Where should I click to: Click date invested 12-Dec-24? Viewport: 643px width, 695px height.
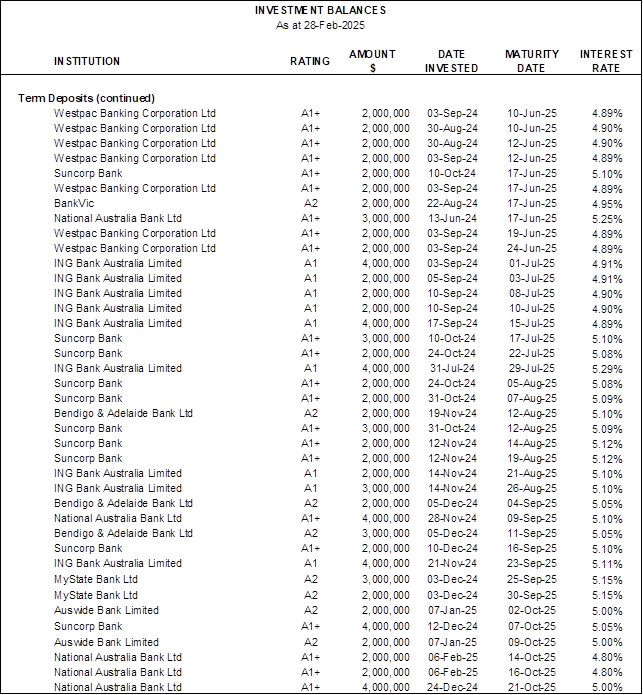pyautogui.click(x=452, y=627)
